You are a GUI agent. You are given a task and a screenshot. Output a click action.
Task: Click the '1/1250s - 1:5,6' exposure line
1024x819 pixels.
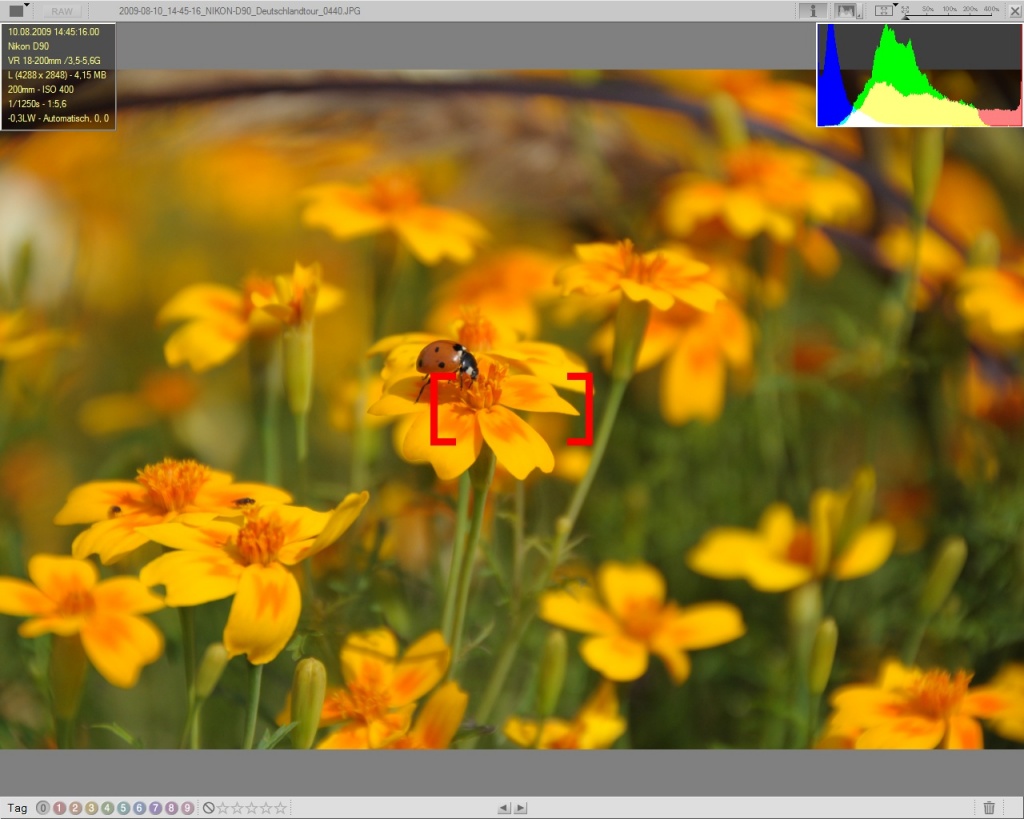point(37,103)
